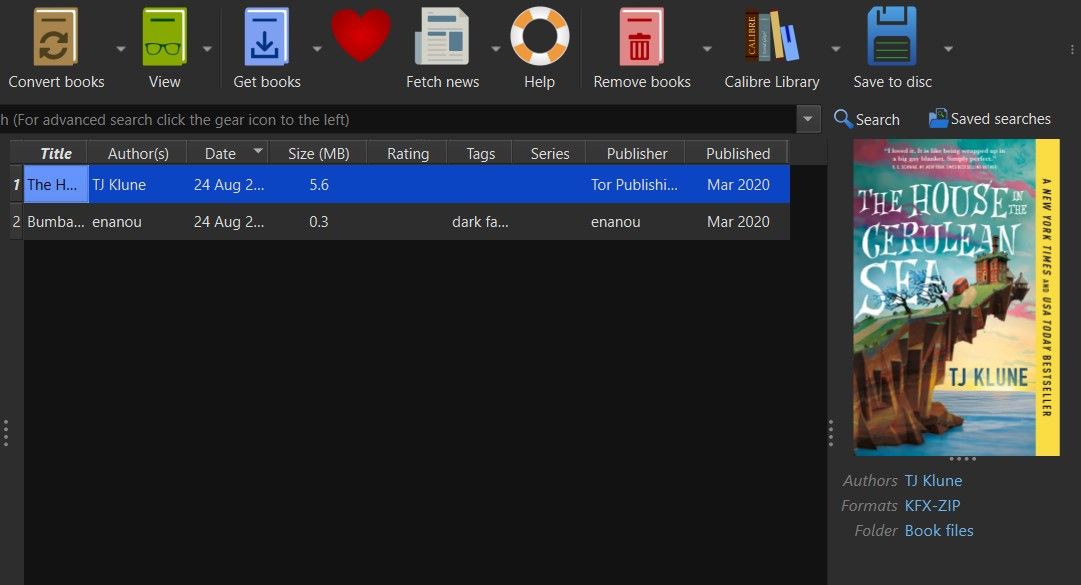The width and height of the screenshot is (1081, 585).
Task: Expand the Convert books dropdown arrow
Action: tap(120, 47)
